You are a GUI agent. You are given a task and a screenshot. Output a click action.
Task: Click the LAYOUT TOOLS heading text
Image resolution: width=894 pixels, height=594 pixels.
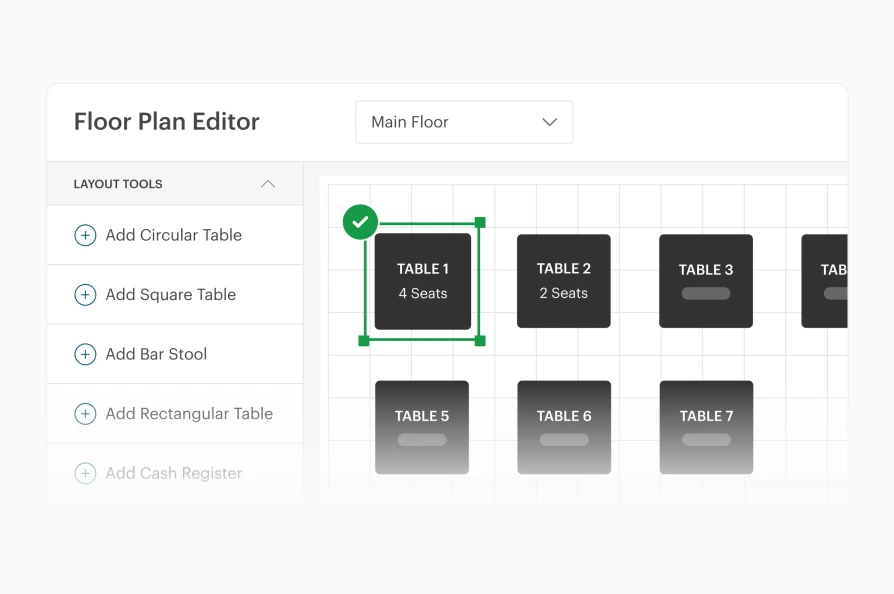tap(118, 184)
